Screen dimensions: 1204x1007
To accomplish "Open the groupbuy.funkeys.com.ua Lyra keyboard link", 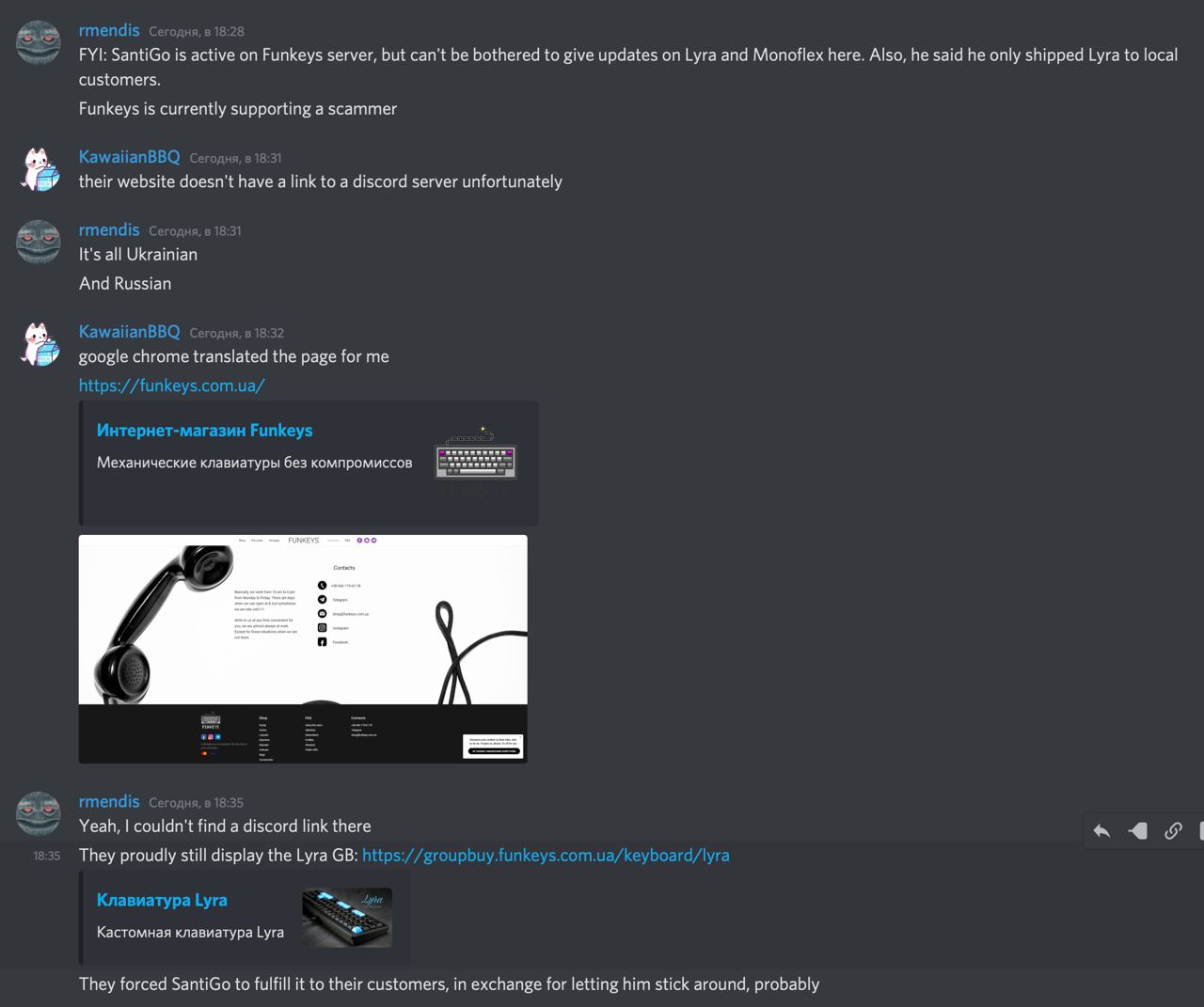I will pyautogui.click(x=546, y=856).
